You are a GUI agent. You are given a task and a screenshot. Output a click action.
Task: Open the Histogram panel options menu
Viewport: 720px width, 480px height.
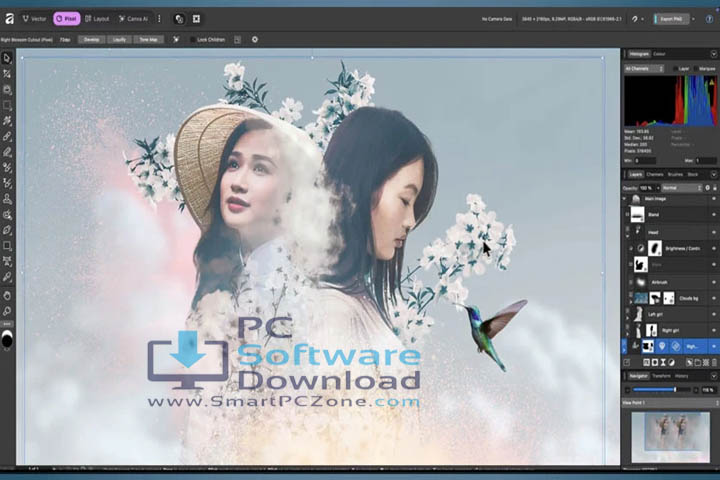pyautogui.click(x=714, y=54)
